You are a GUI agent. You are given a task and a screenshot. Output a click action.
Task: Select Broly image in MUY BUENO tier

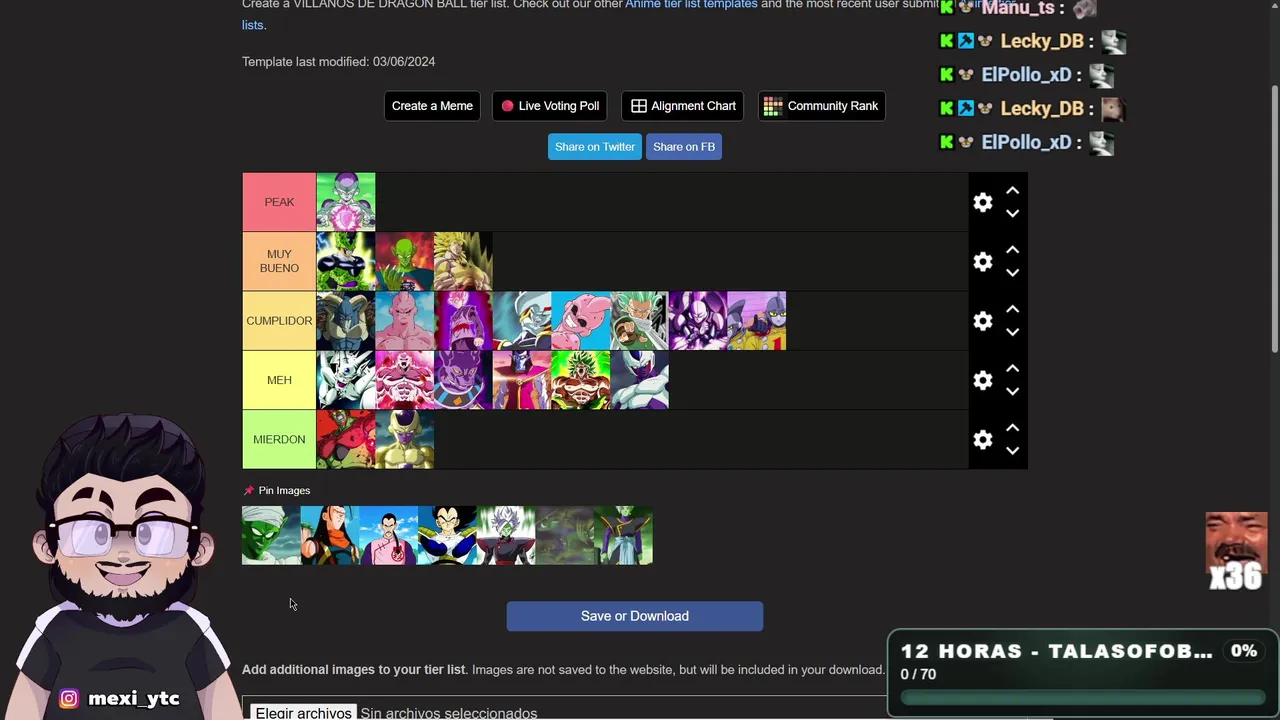coord(463,261)
